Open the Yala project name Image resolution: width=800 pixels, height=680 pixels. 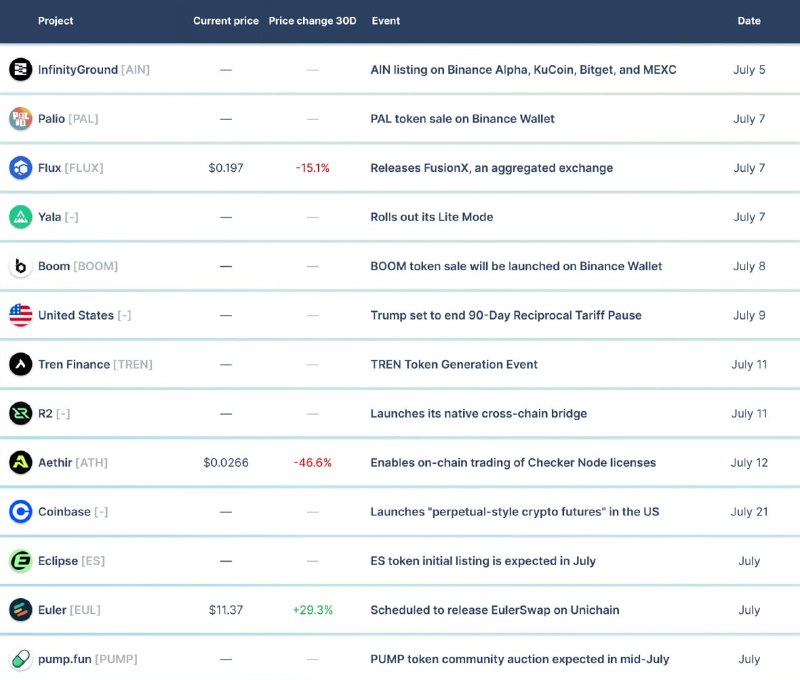[58, 217]
